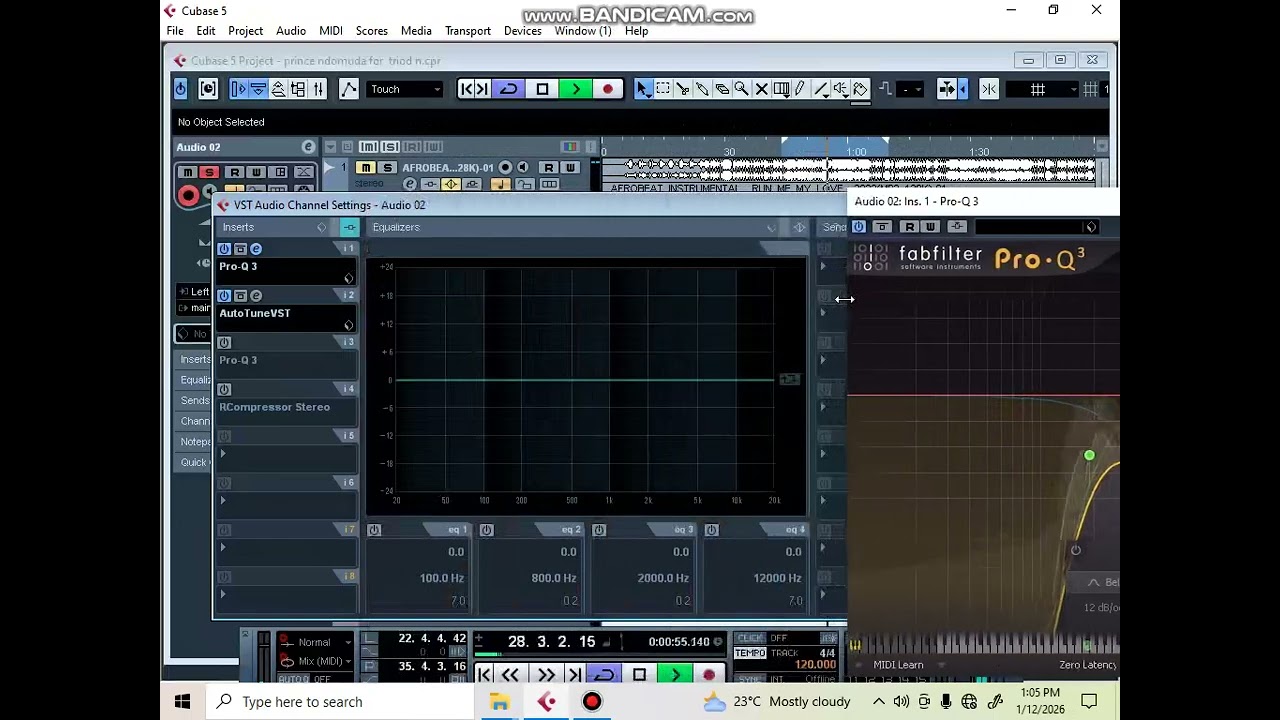The width and height of the screenshot is (1280, 720).
Task: Choose the Draw pencil tool
Action: [x=800, y=89]
